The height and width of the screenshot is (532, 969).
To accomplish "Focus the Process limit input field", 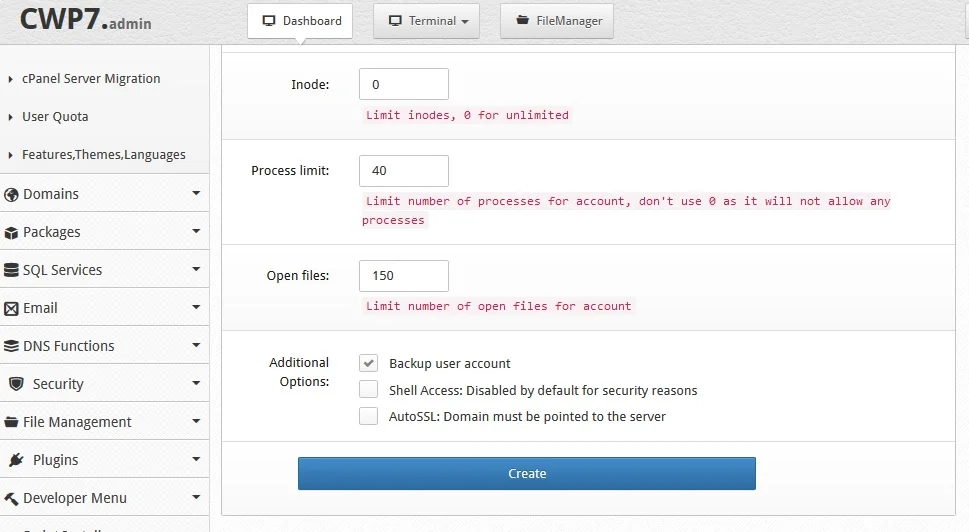I will (404, 171).
